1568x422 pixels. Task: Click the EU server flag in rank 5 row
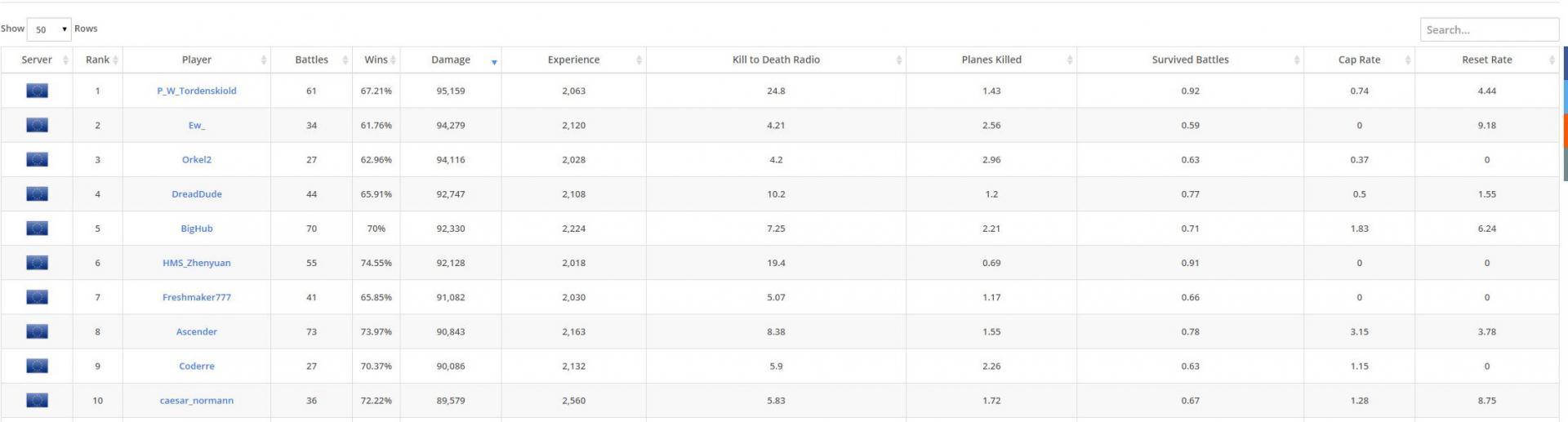tap(37, 229)
